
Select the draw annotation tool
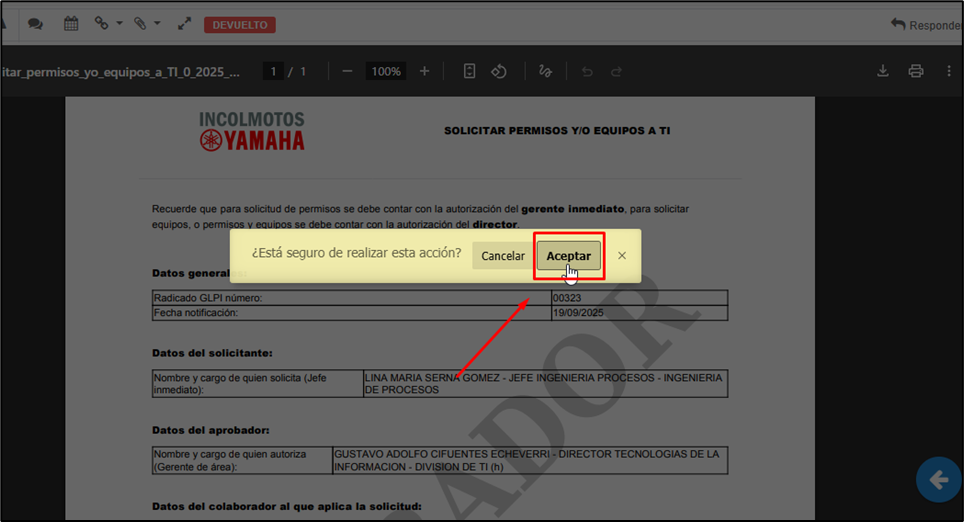point(545,71)
